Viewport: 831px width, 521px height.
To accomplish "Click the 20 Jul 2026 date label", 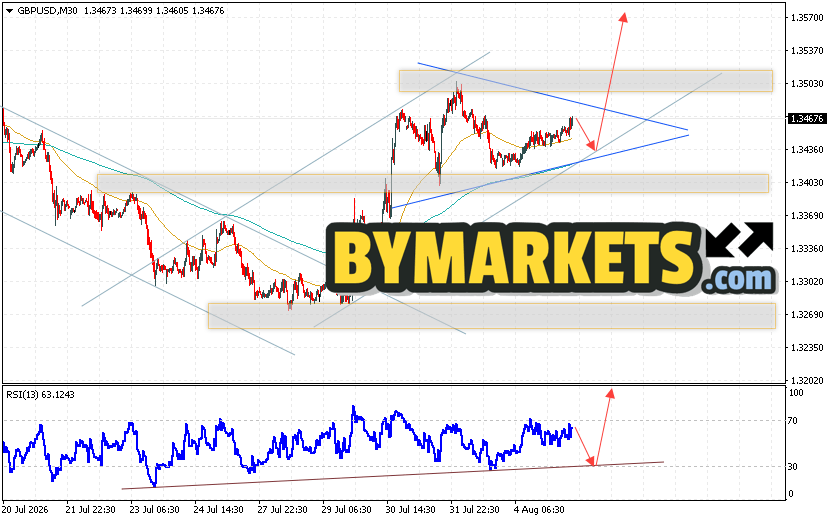I will coord(25,510).
